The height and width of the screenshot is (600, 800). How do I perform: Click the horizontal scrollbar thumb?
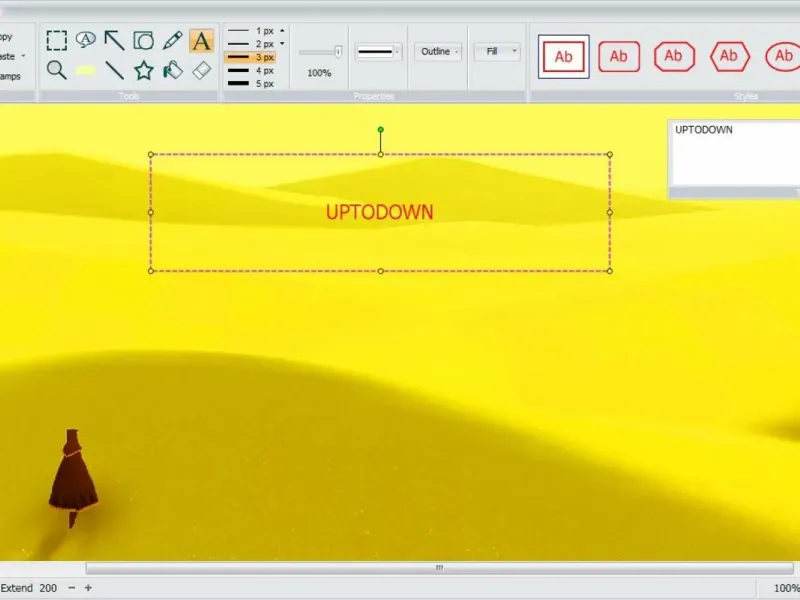point(439,568)
